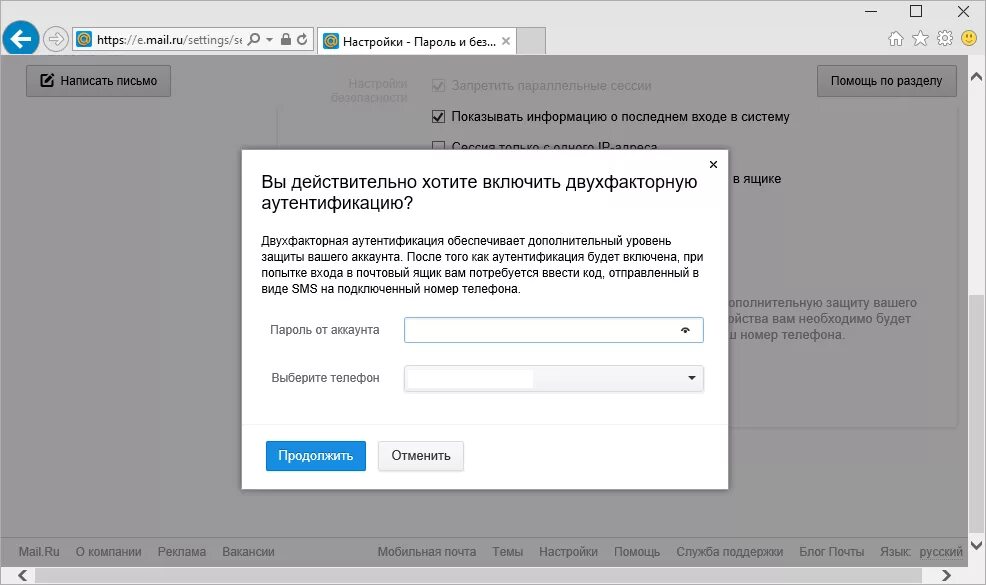986x585 pixels.
Task: Click the URL text in the address bar
Action: (x=169, y=40)
